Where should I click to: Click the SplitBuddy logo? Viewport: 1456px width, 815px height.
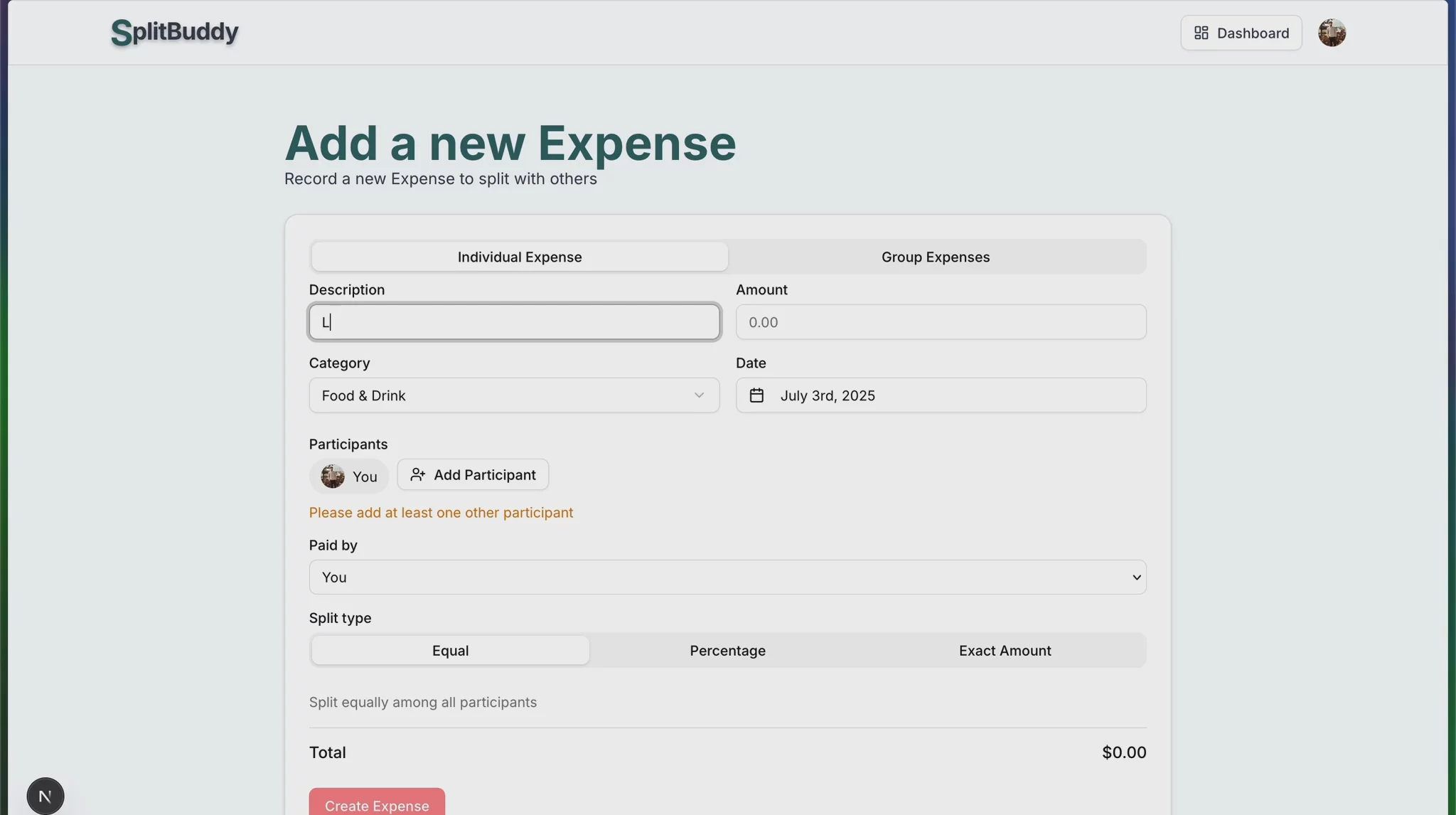pyautogui.click(x=175, y=32)
